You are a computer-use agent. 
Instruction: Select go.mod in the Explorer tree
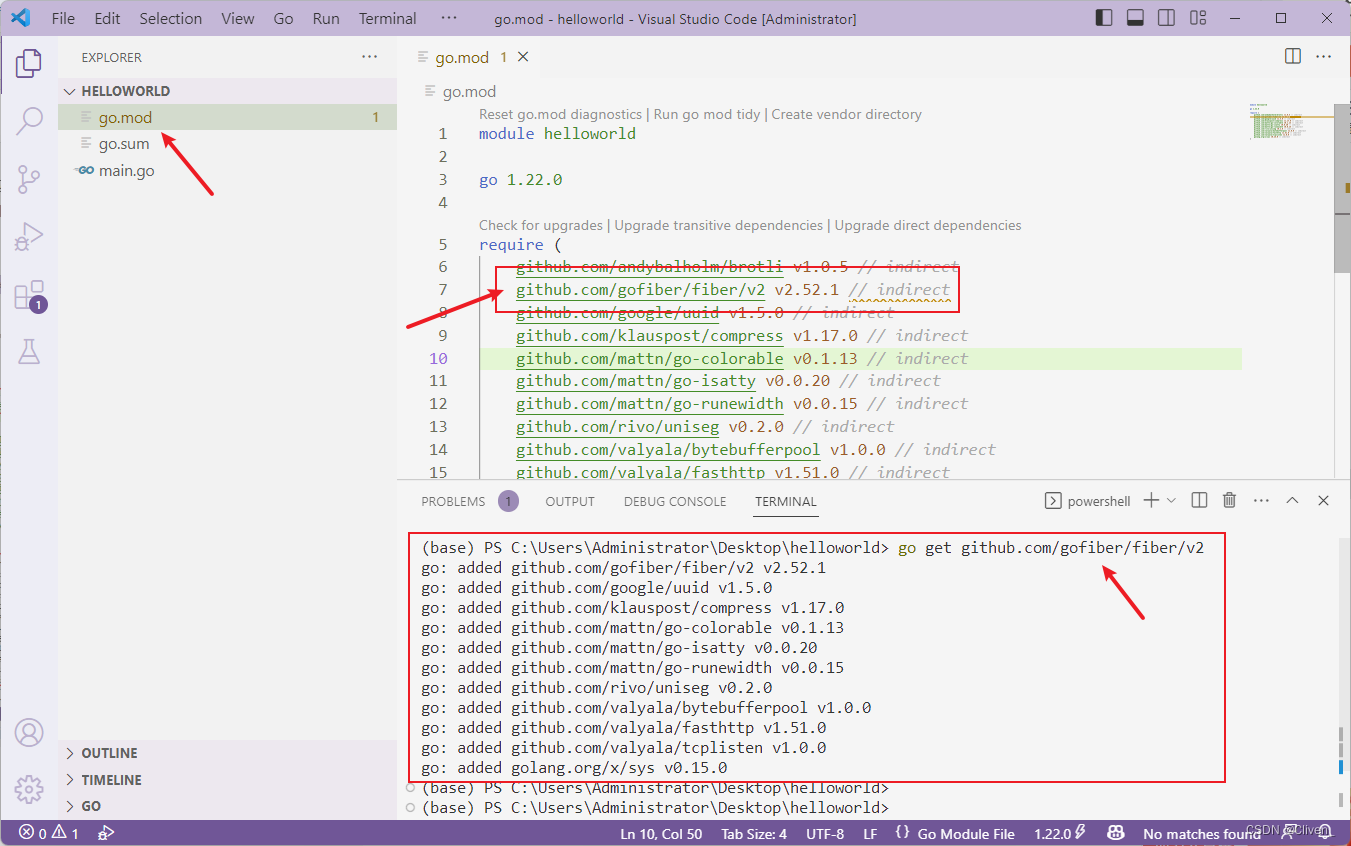pos(227,117)
